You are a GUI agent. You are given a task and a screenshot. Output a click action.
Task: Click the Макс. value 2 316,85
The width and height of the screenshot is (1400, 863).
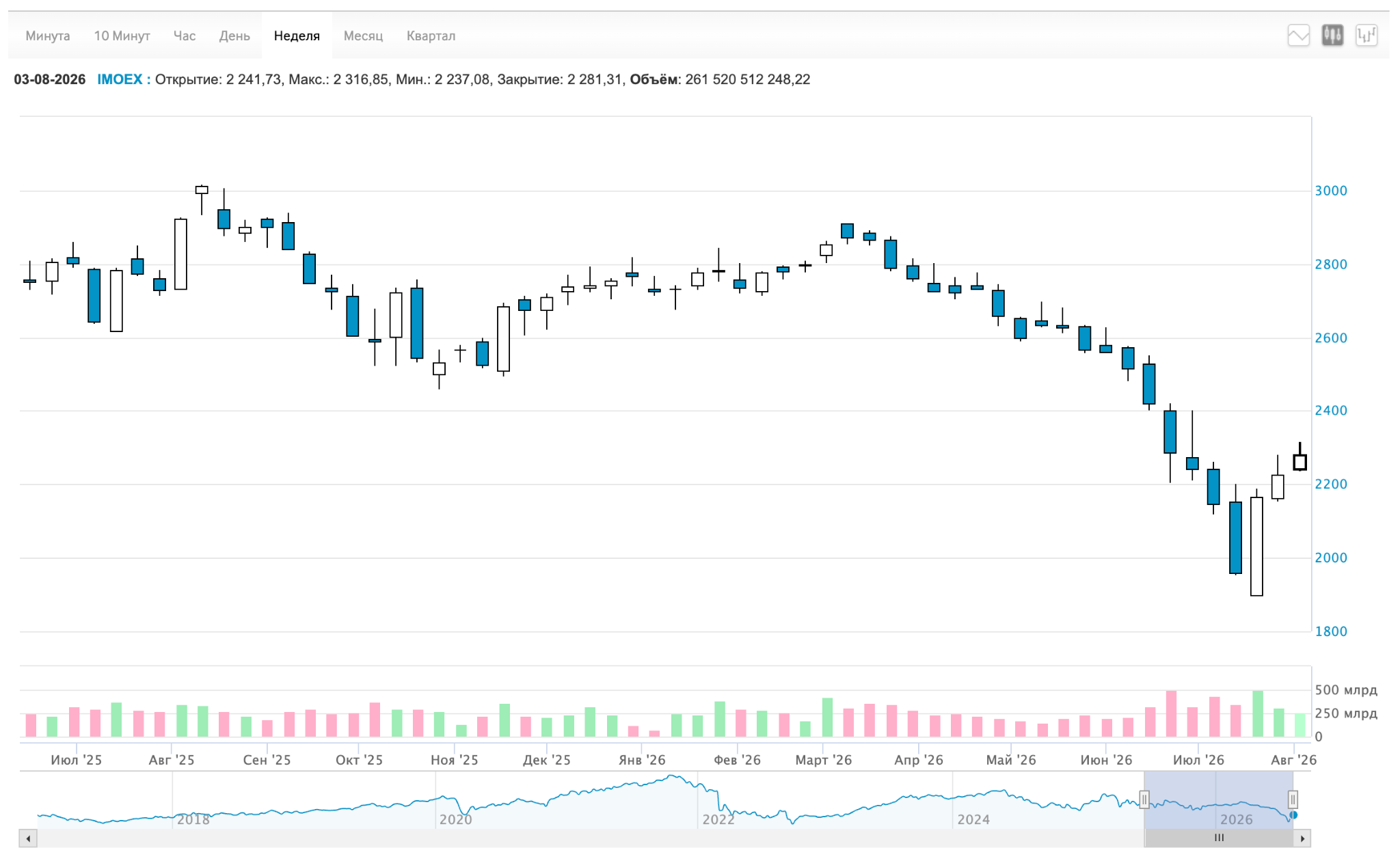pos(361,79)
